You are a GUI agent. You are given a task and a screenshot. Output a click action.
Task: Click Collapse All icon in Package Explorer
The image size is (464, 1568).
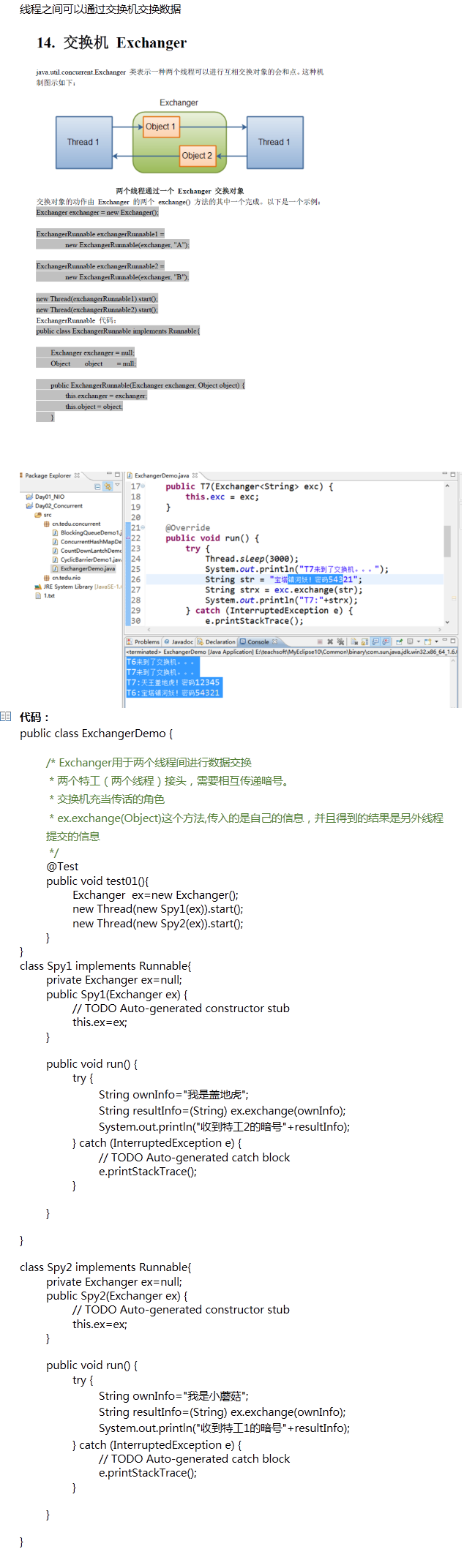[98, 486]
